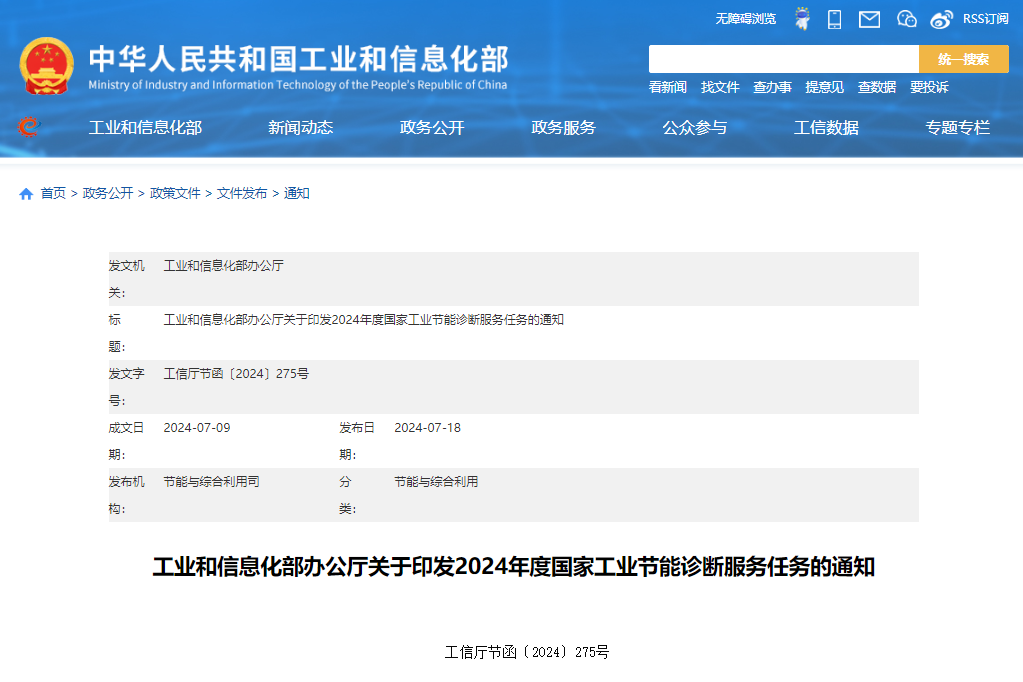Click the national emblem logo
The width and height of the screenshot is (1023, 682).
point(46,66)
